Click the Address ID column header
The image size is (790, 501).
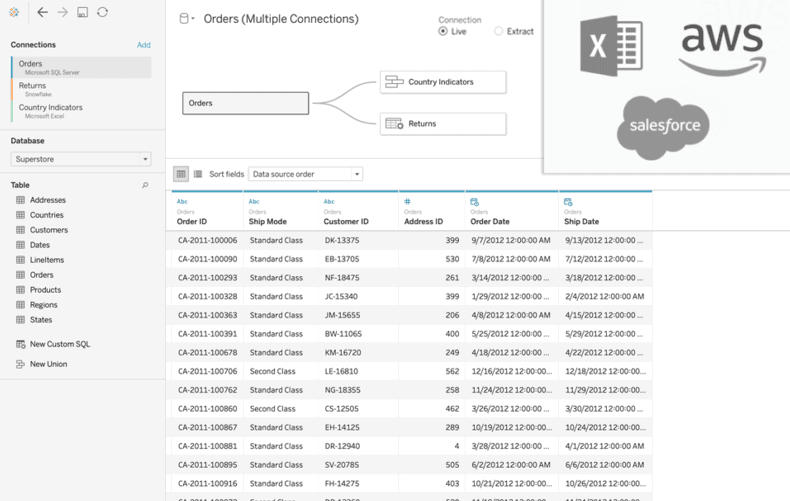coord(423,221)
